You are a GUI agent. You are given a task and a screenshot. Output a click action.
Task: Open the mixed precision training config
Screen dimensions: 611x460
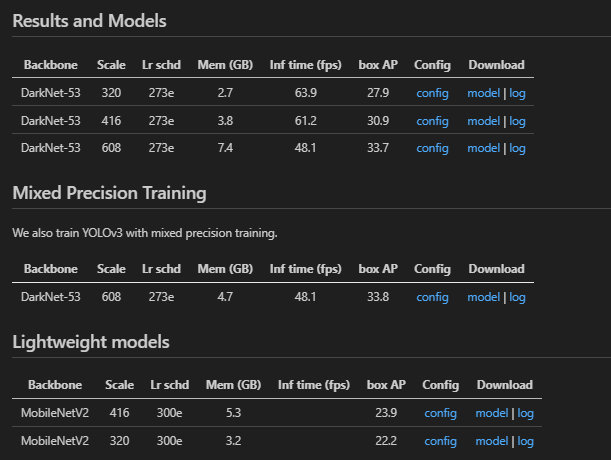[x=432, y=297]
